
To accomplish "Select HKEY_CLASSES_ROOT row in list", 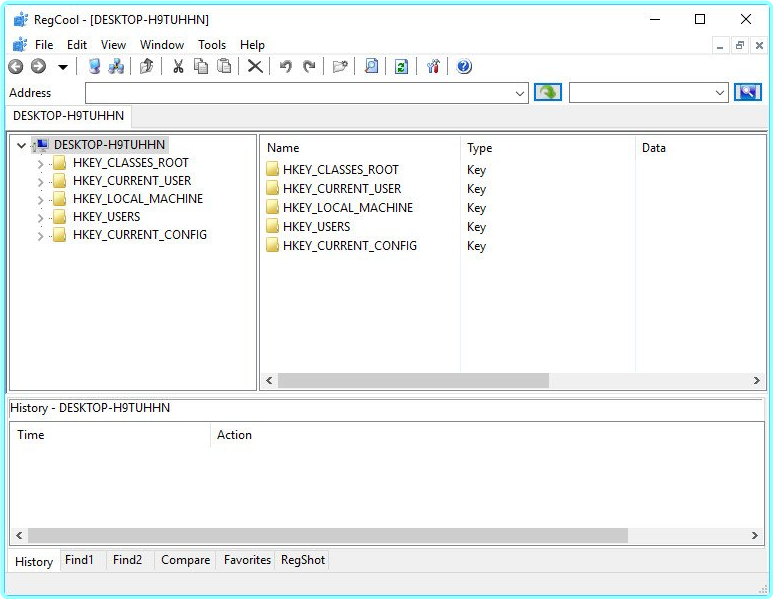I will click(x=341, y=170).
